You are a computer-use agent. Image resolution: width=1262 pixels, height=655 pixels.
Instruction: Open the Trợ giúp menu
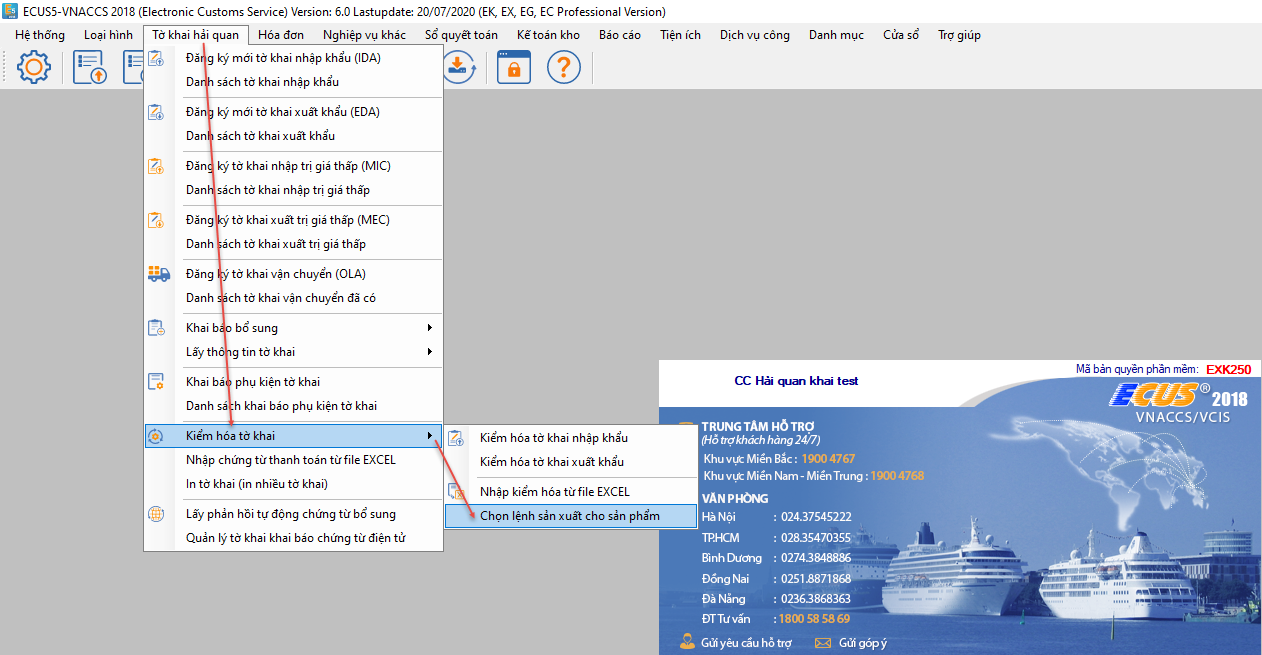click(x=959, y=35)
